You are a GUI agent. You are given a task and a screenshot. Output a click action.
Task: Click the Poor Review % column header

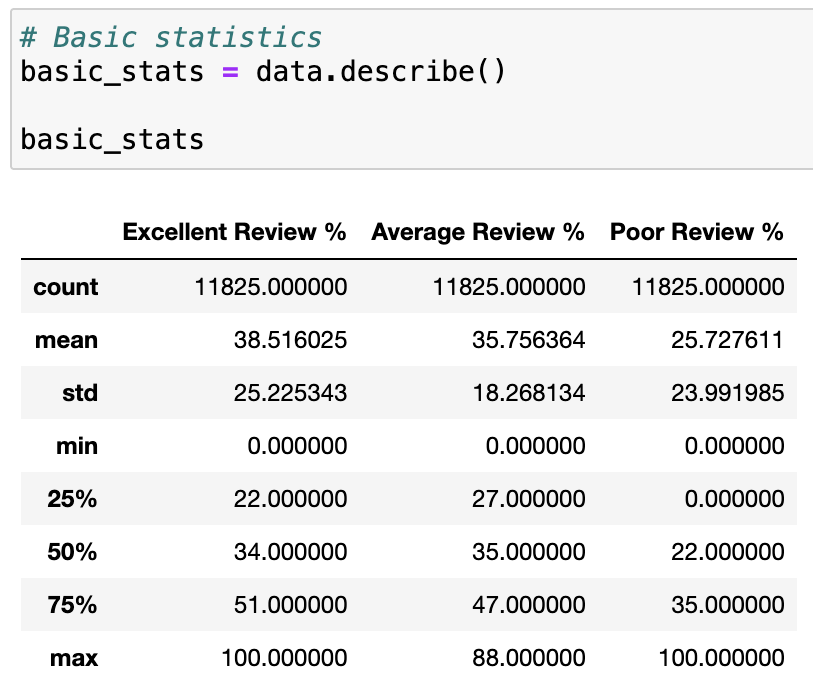(696, 232)
